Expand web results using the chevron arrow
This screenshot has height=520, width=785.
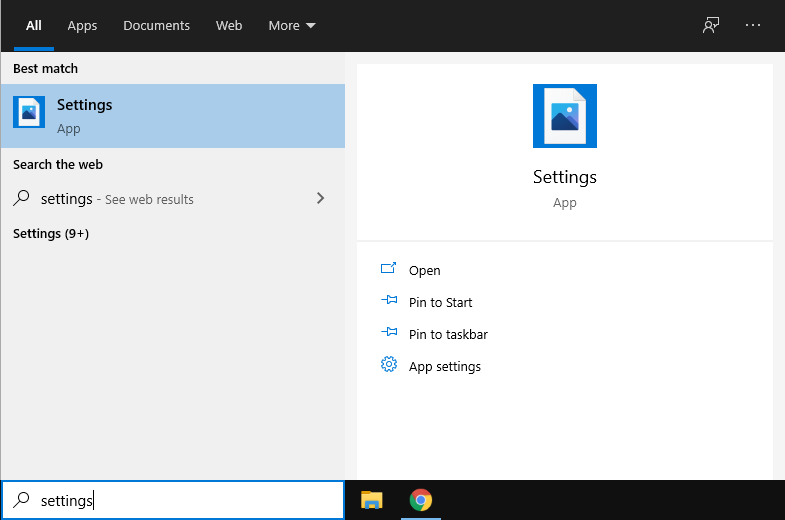[x=320, y=198]
